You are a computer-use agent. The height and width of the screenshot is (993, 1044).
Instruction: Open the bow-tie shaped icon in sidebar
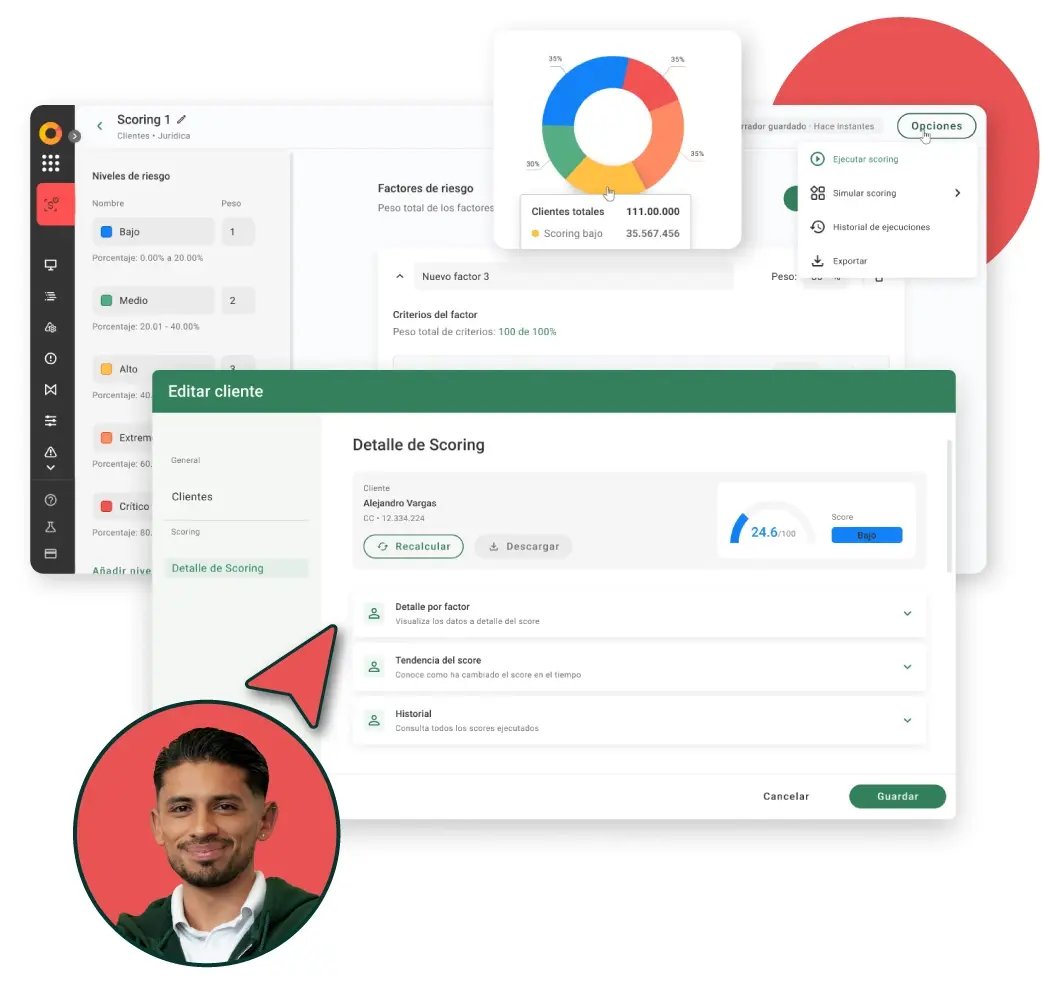click(x=51, y=390)
